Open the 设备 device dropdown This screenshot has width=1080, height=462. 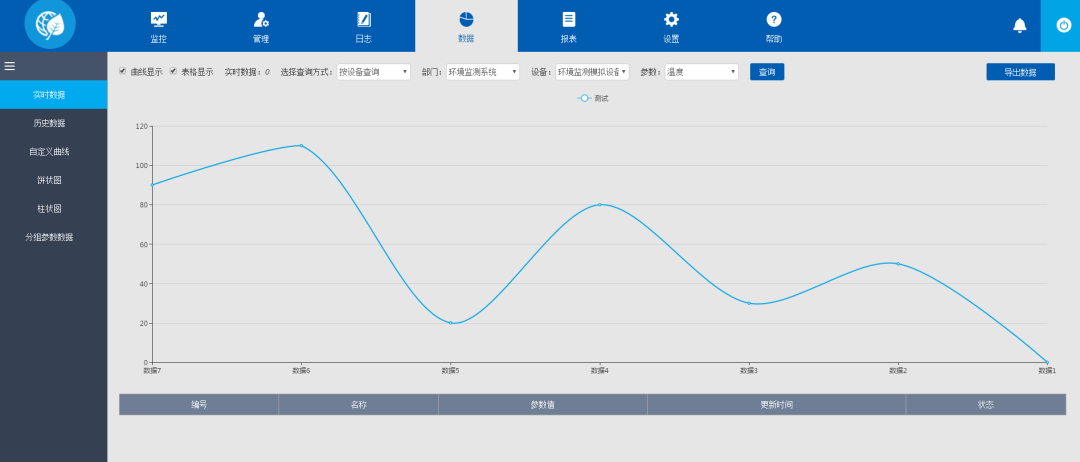click(x=592, y=72)
